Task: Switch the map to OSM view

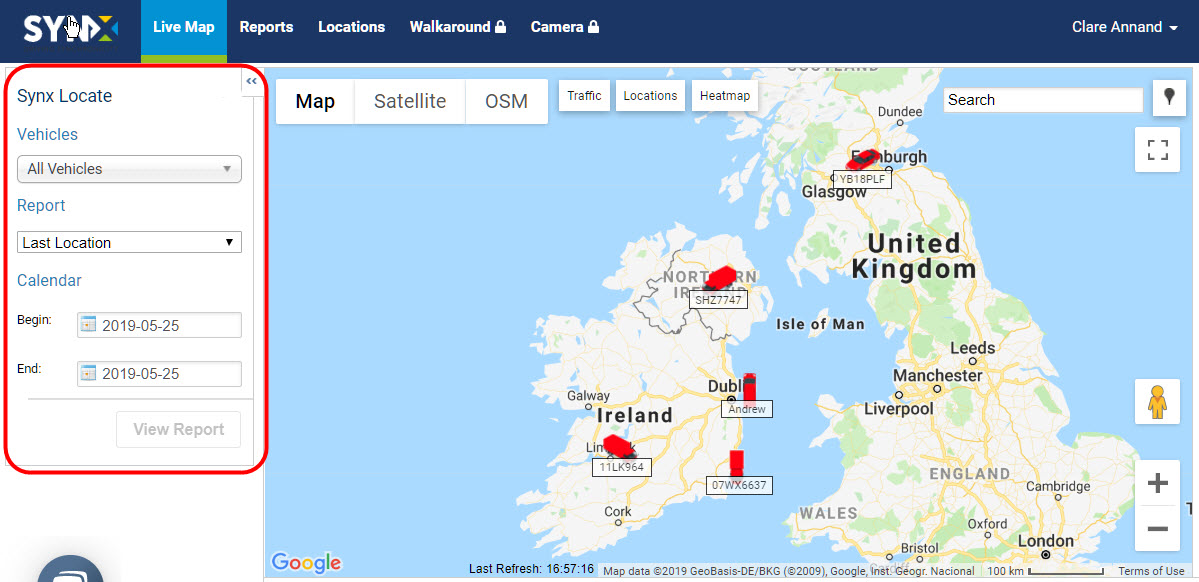Action: 506,101
